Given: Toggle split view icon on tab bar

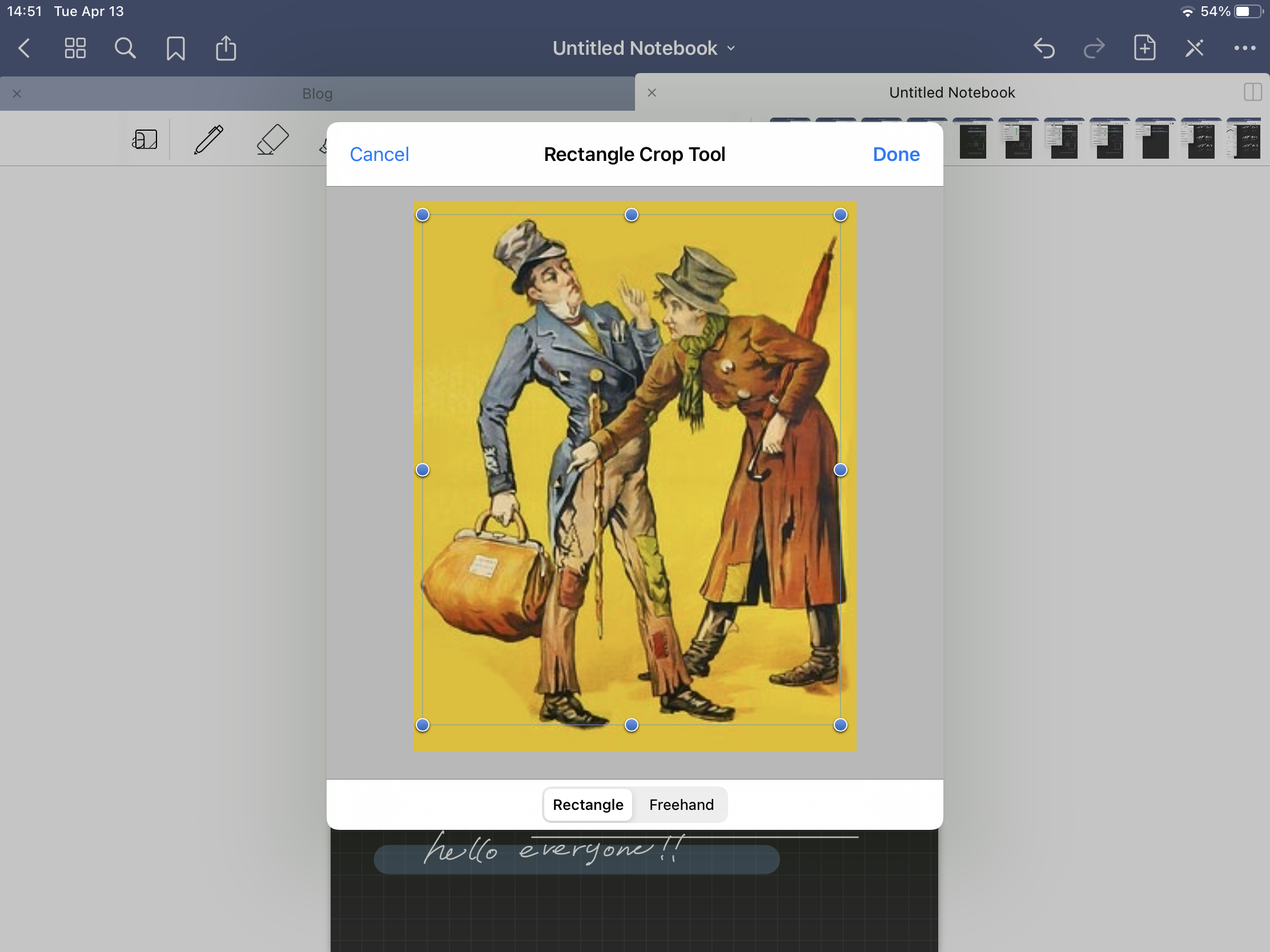Looking at the screenshot, I should tap(1252, 92).
